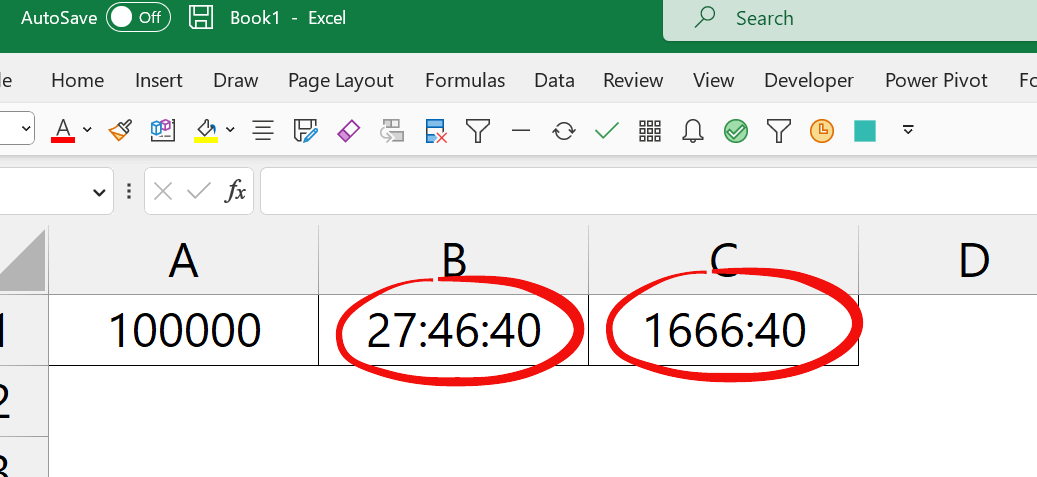Click the purple eraser clear icon

(349, 130)
